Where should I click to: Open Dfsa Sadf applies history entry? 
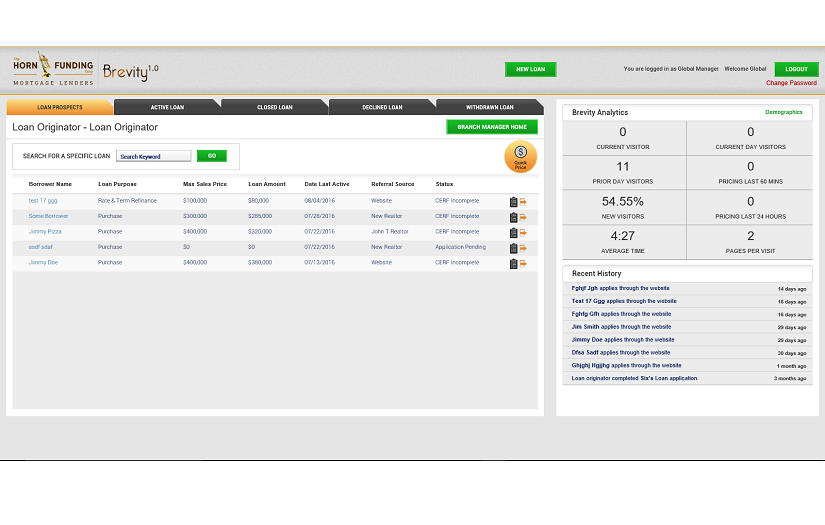click(x=621, y=352)
